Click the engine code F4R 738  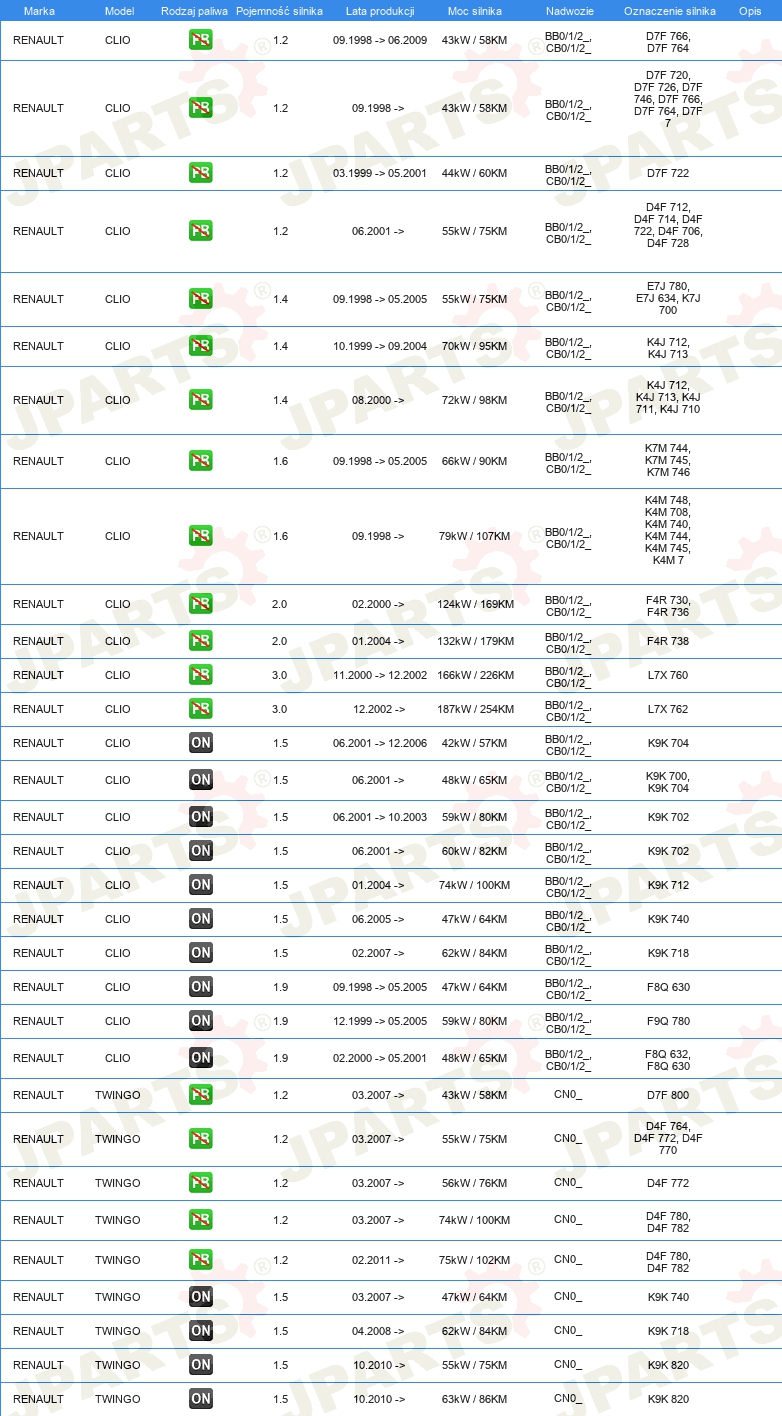coord(668,641)
